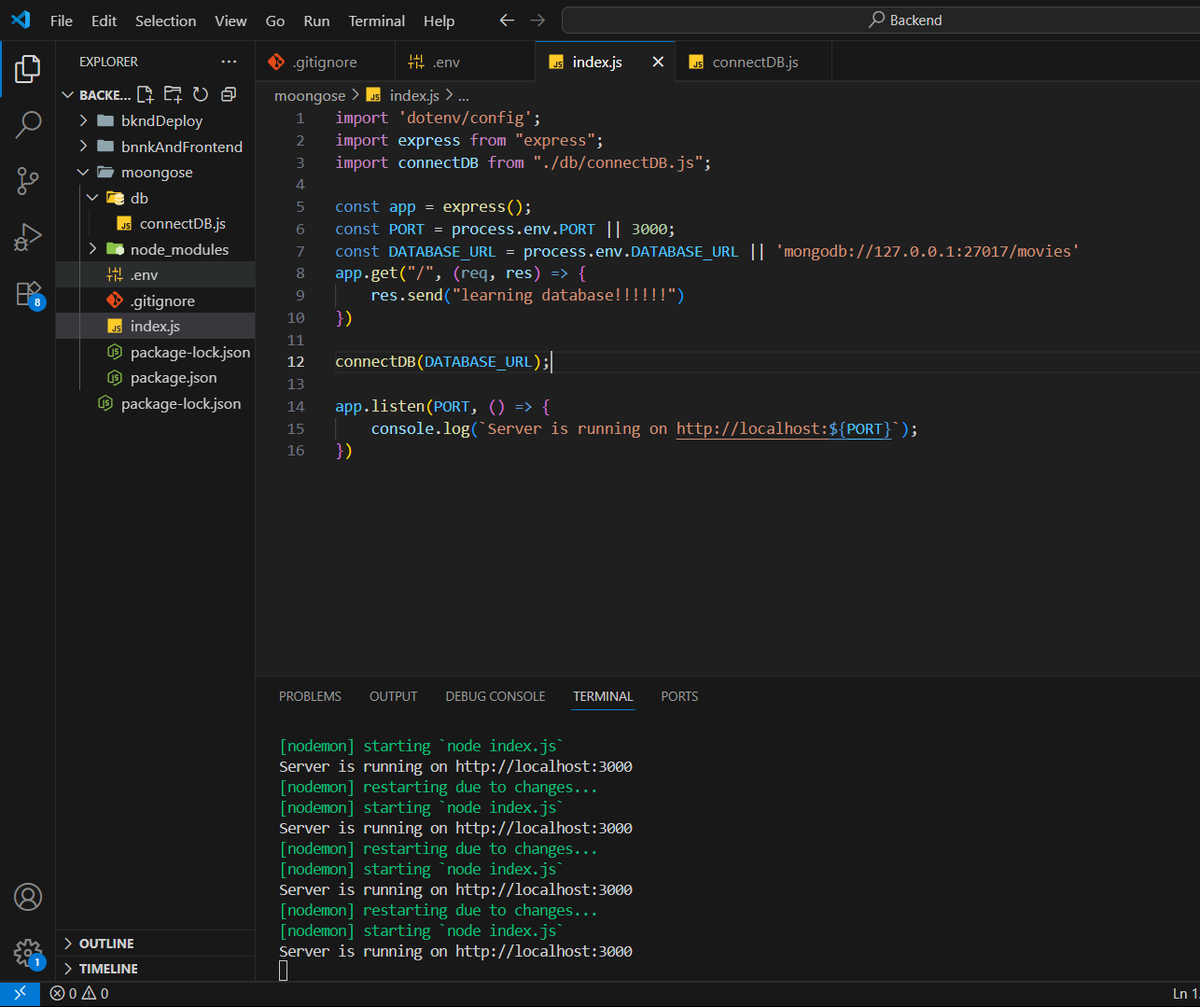Collapse all folders in Explorer
1200x1007 pixels.
pos(228,94)
